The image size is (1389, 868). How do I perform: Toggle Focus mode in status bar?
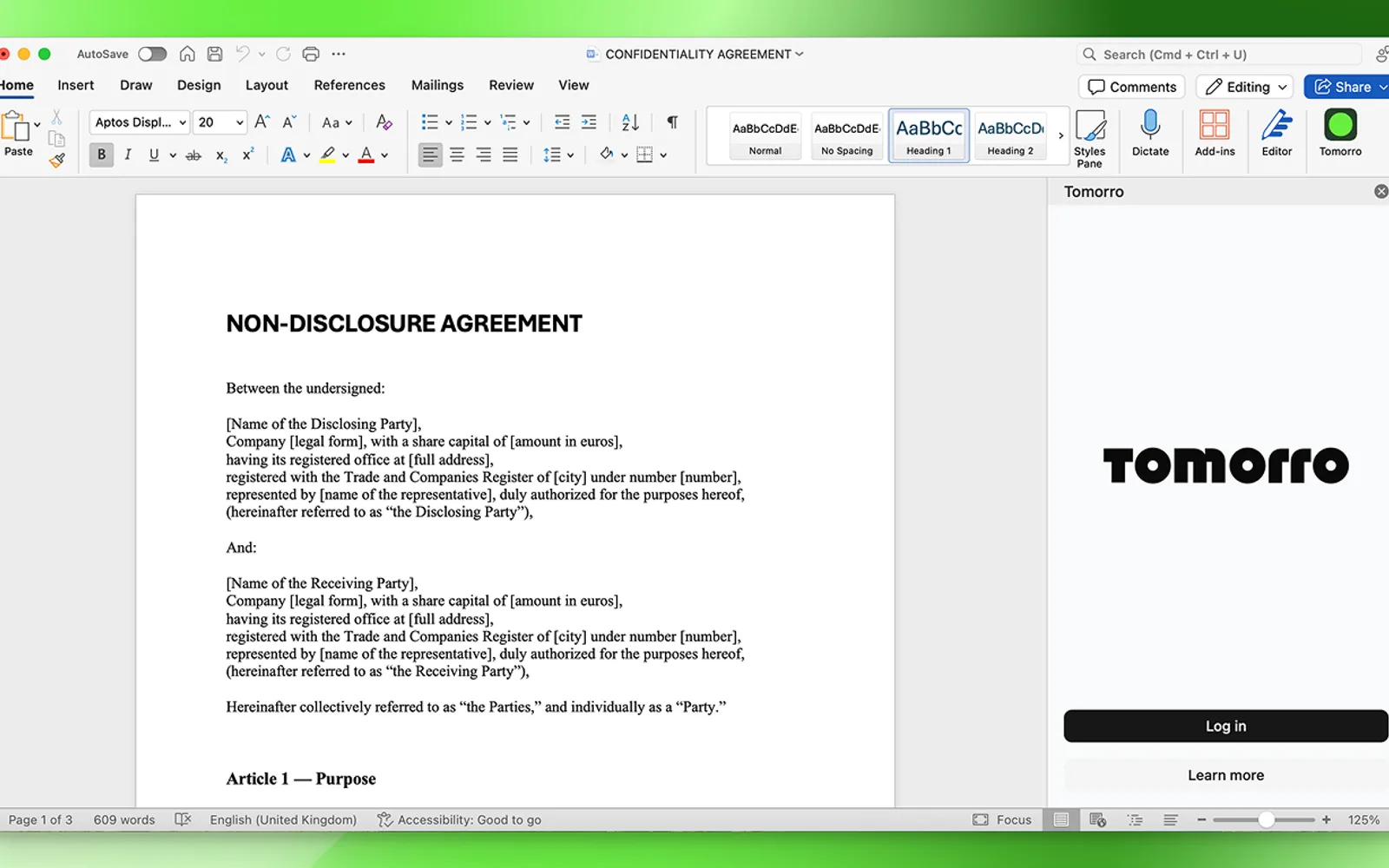(1002, 819)
